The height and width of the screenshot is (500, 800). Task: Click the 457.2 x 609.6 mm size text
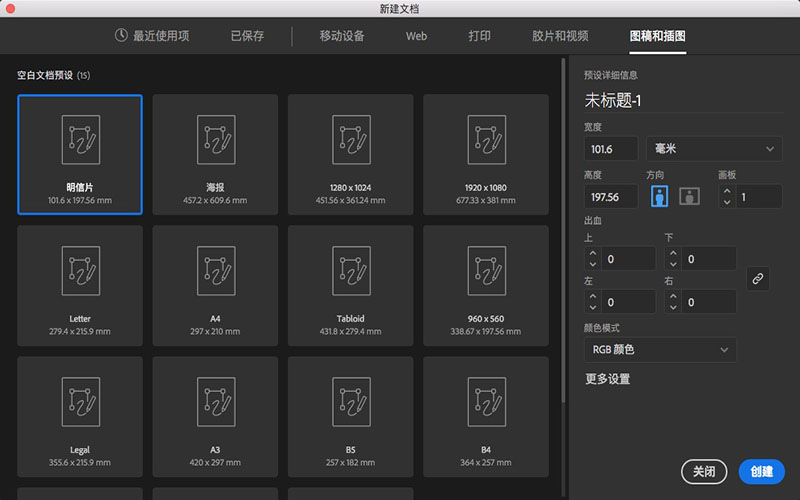click(215, 201)
